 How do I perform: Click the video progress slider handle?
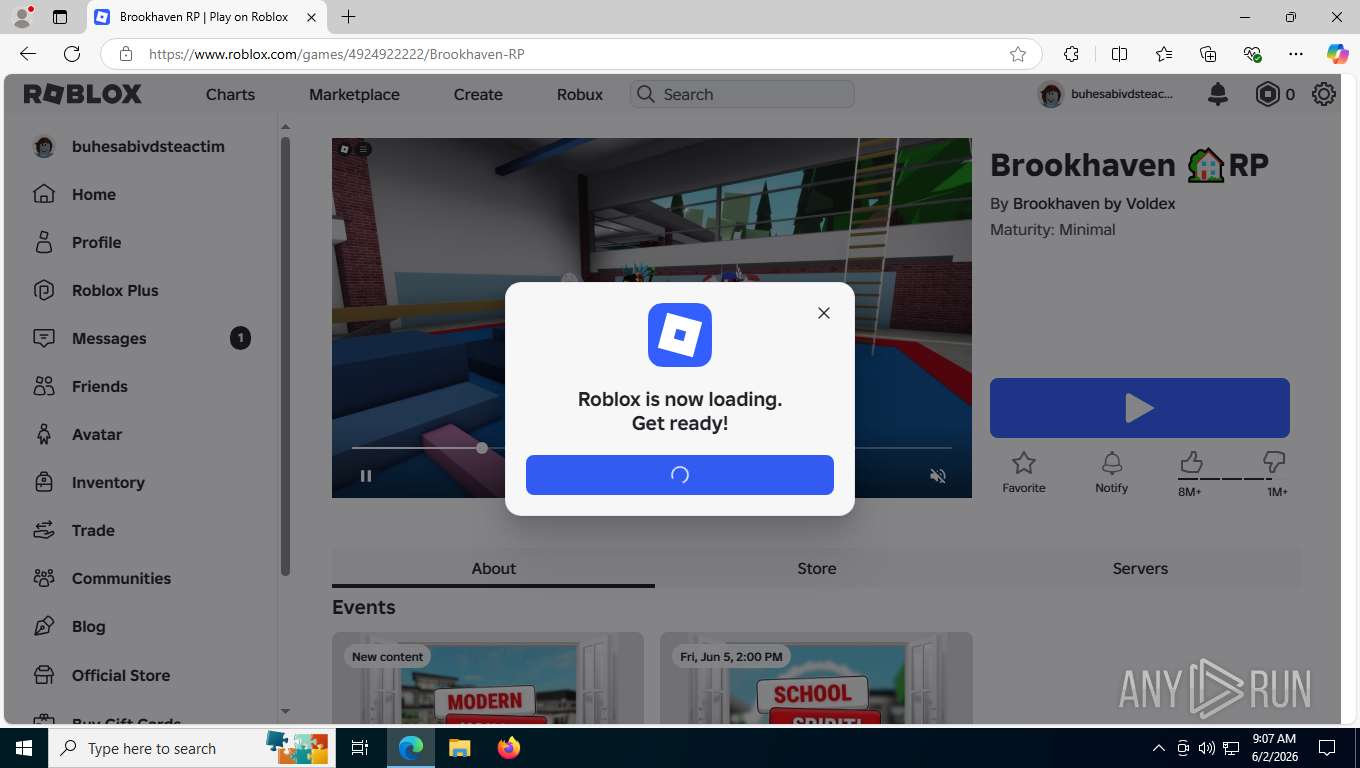[482, 448]
